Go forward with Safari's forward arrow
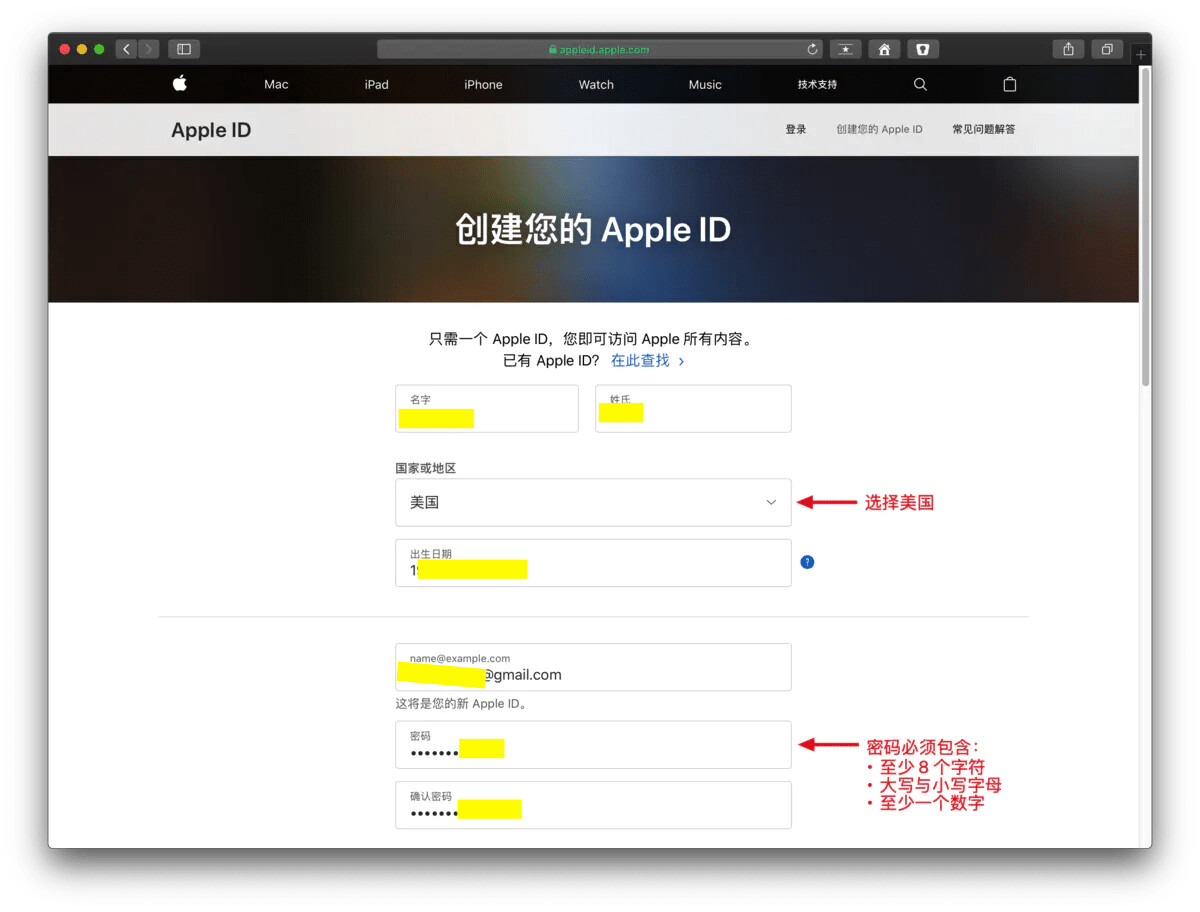This screenshot has width=1200, height=912. (149, 49)
